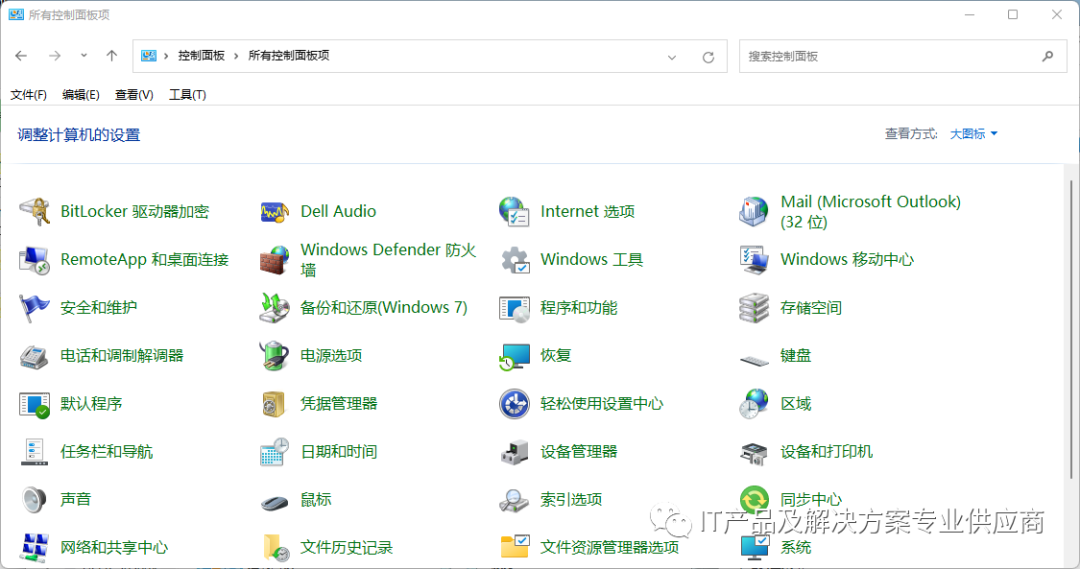Open the 区域 globe and clock icon
This screenshot has width=1080, height=569.
[754, 404]
